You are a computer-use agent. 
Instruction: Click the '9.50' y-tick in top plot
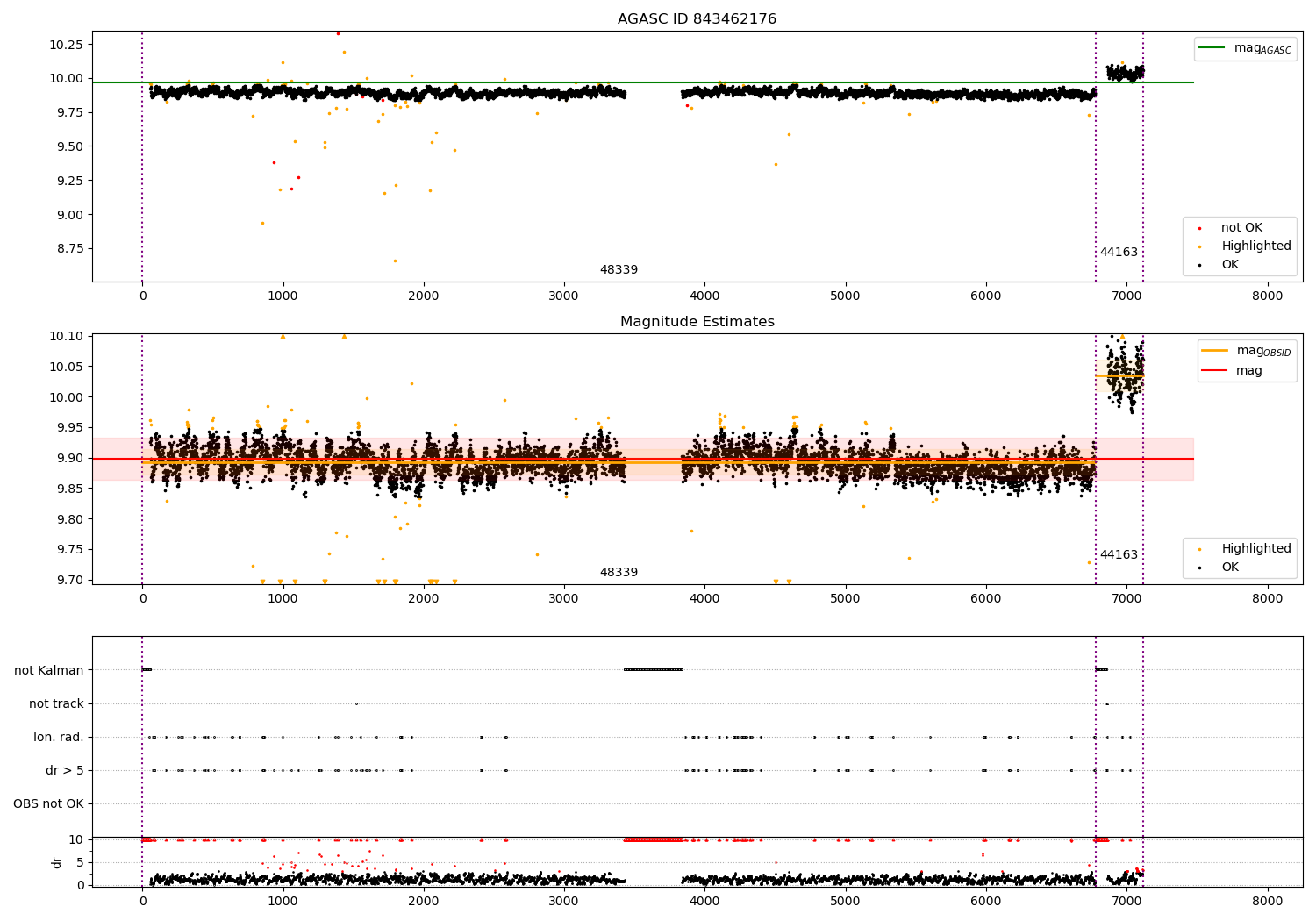coord(70,146)
